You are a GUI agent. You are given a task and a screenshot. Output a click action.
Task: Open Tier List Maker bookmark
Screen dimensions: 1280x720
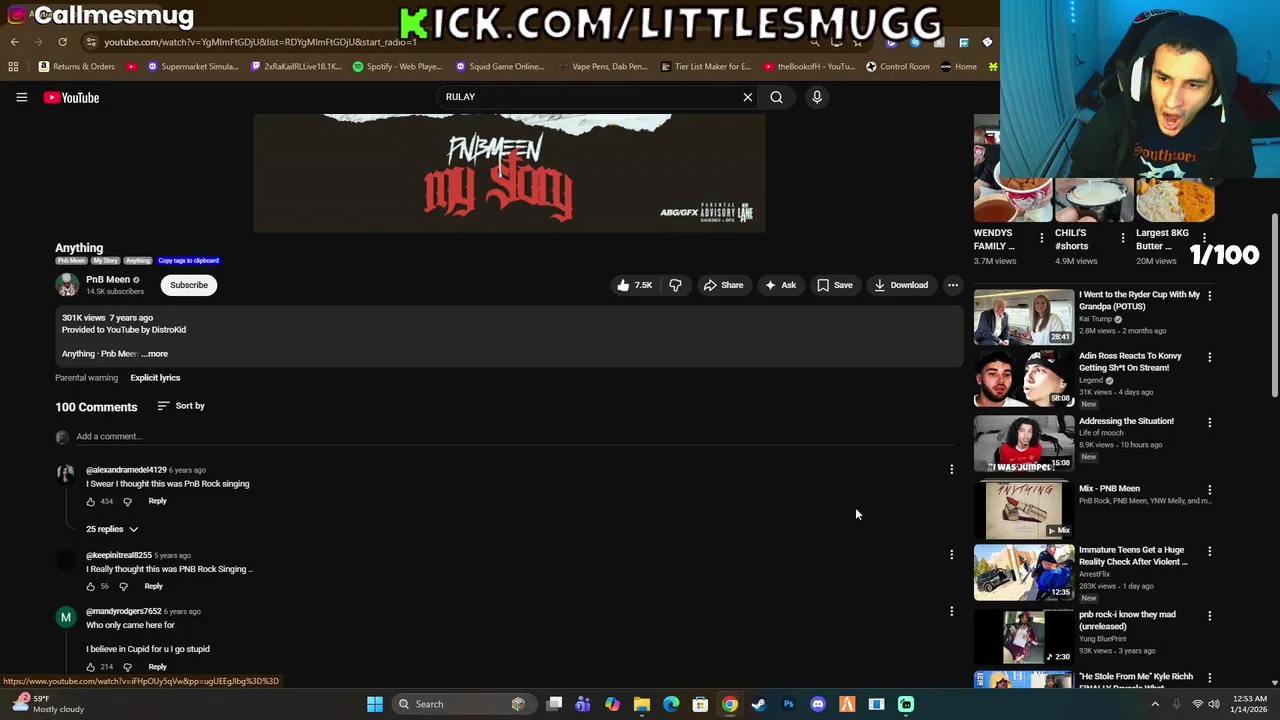tap(705, 67)
